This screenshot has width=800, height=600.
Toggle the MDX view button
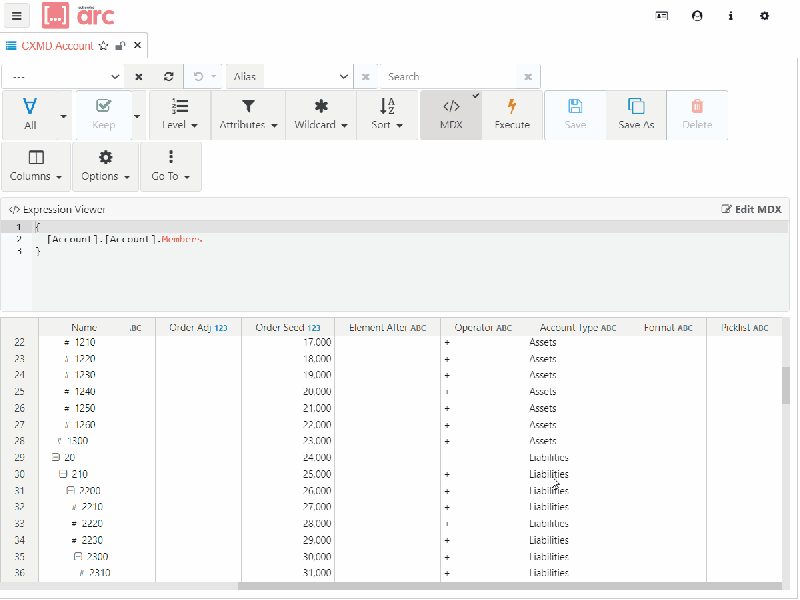451,115
